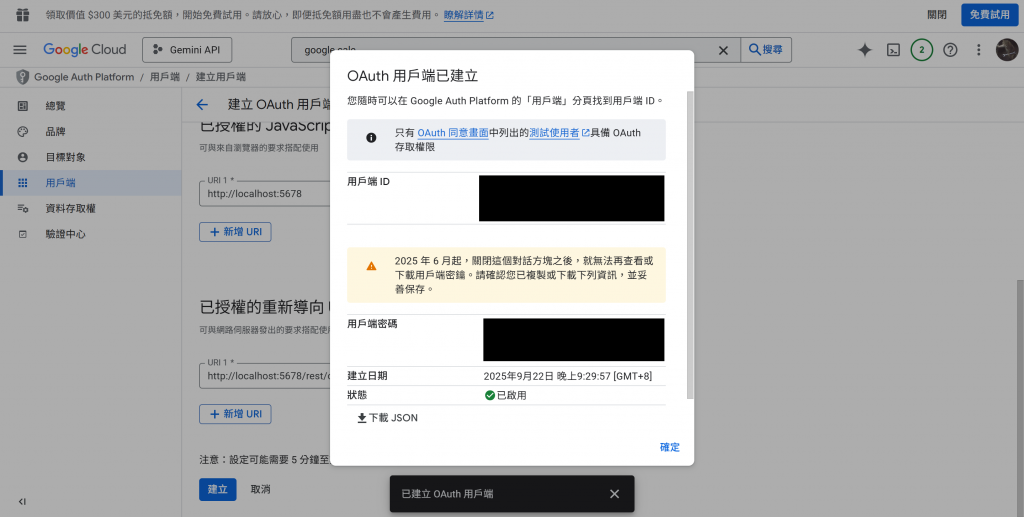Image resolution: width=1024 pixels, height=517 pixels.
Task: Click the 取消 button
Action: (261, 489)
